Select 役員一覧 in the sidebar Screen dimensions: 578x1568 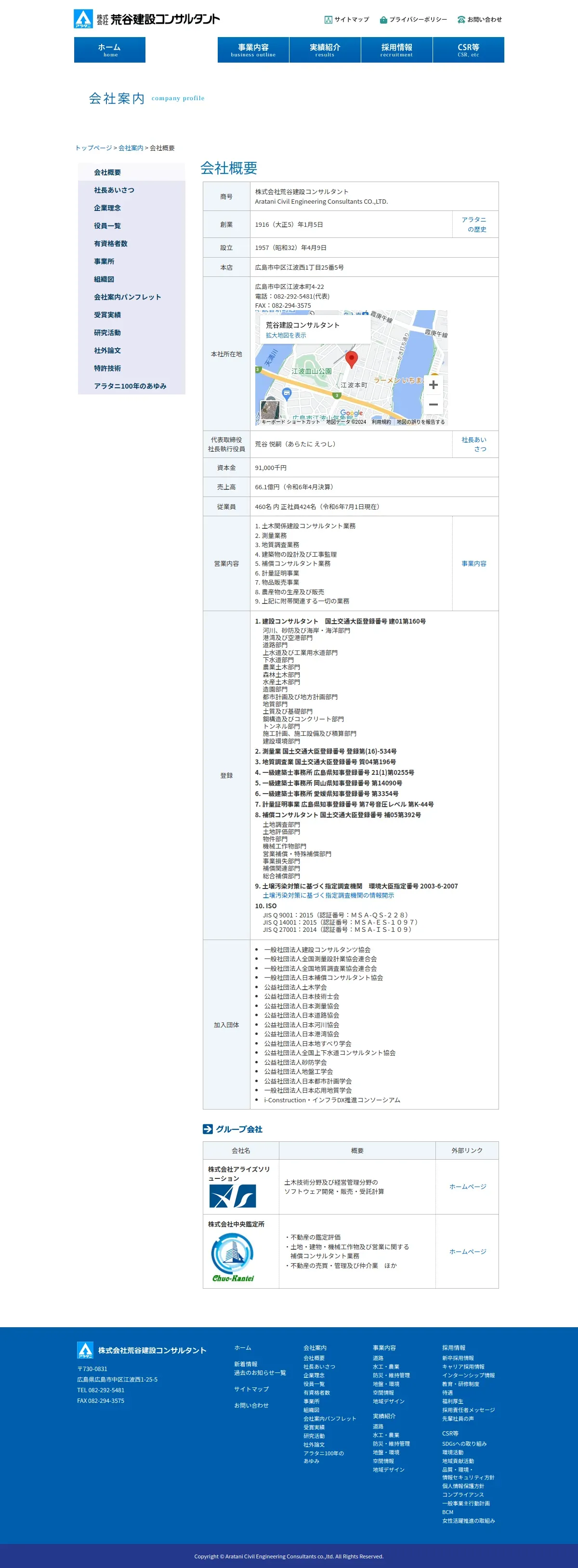131,226
